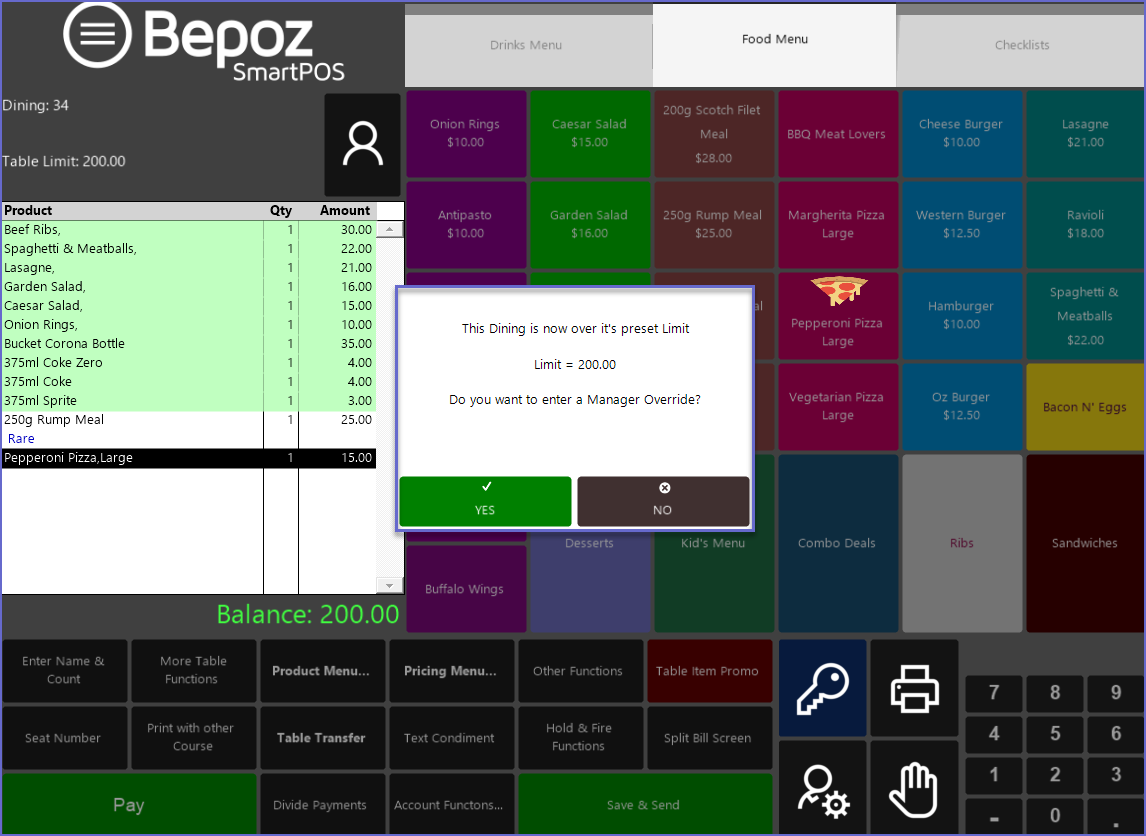Image resolution: width=1146 pixels, height=836 pixels.
Task: Open the Bepoz hamburger menu icon
Action: (x=97, y=34)
